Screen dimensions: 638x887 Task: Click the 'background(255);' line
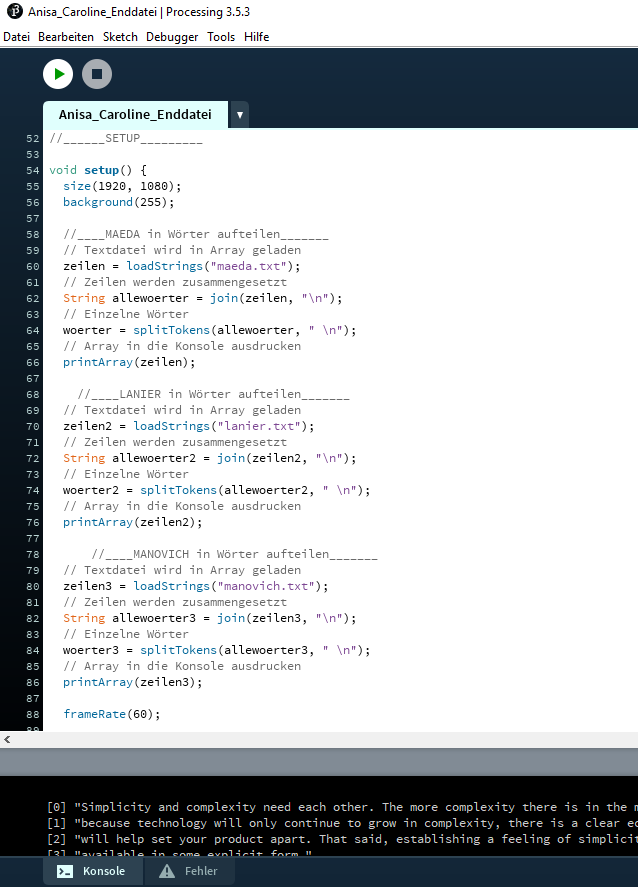(x=119, y=202)
